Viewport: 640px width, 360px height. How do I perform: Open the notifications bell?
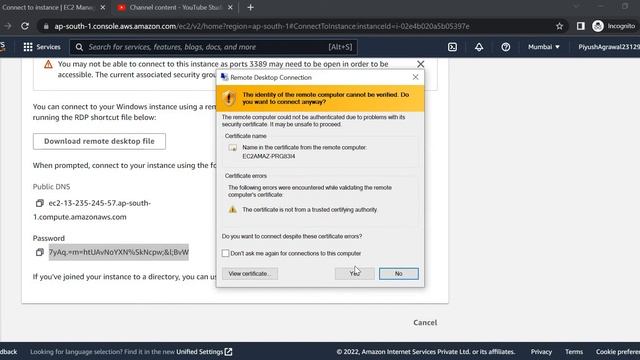click(479, 47)
